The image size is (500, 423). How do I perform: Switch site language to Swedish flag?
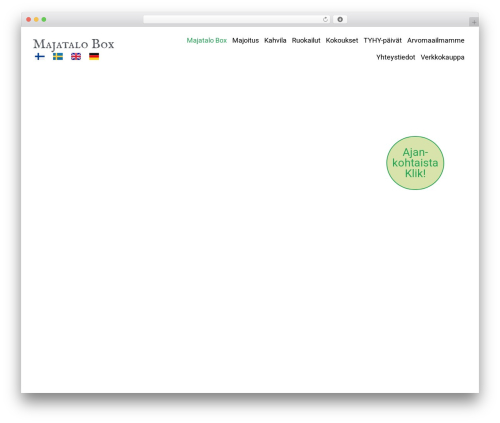pyautogui.click(x=58, y=57)
